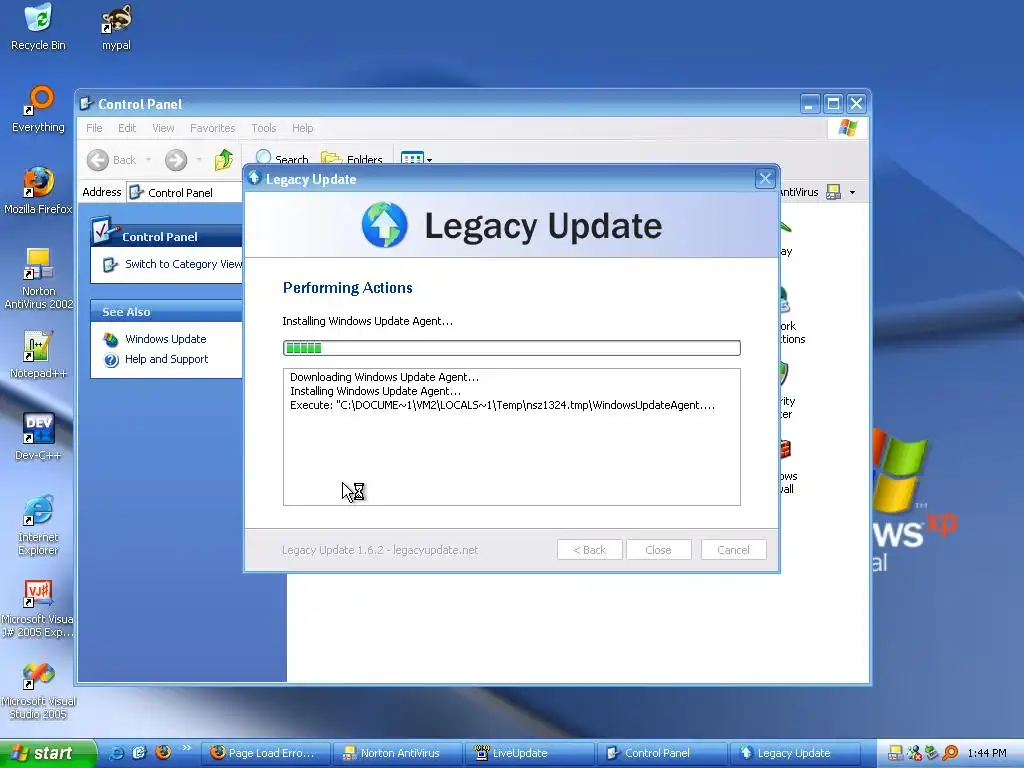Open the Favorites menu in Control Panel
The image size is (1024, 768).
point(212,128)
